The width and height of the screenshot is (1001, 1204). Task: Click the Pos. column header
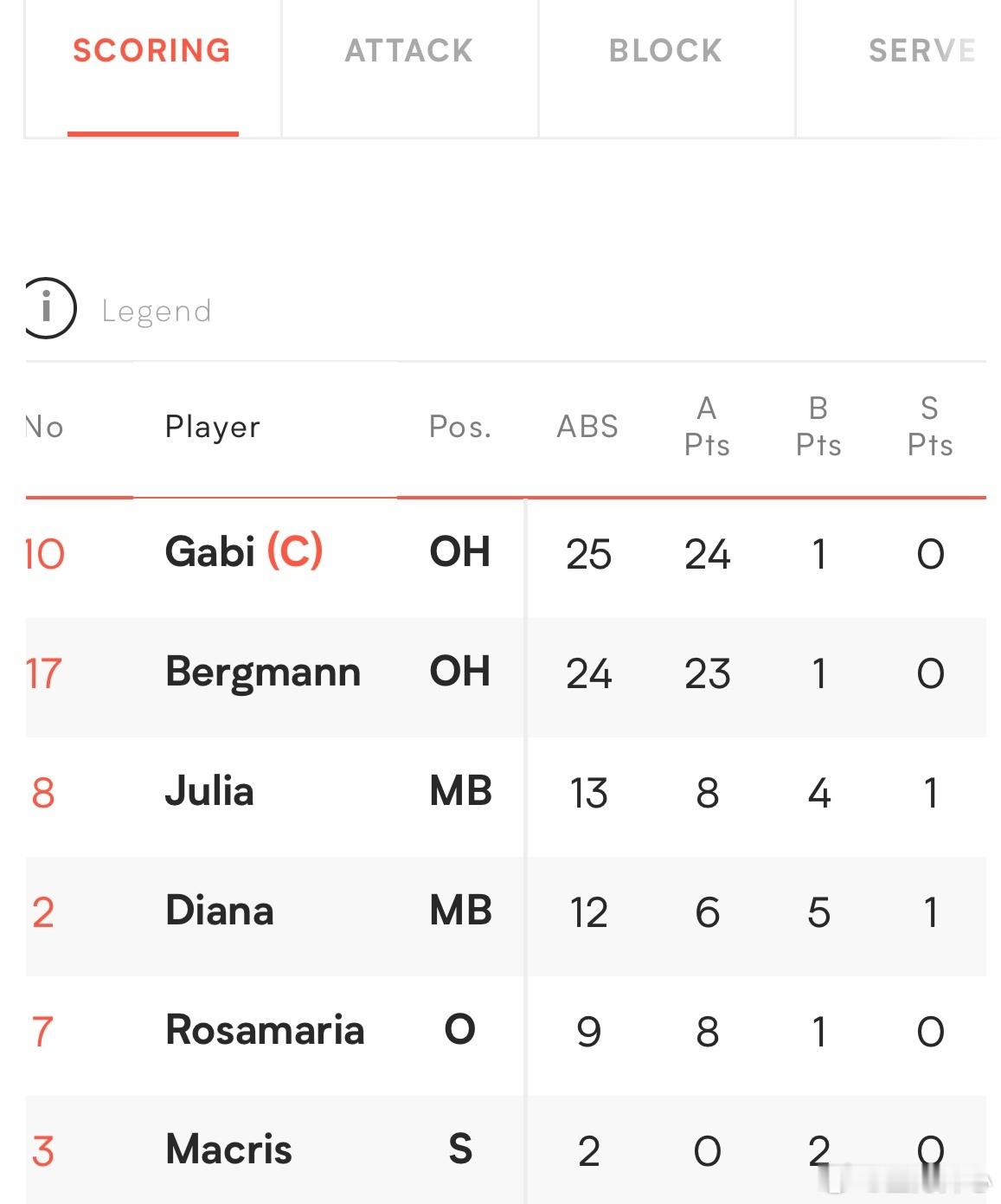460,427
